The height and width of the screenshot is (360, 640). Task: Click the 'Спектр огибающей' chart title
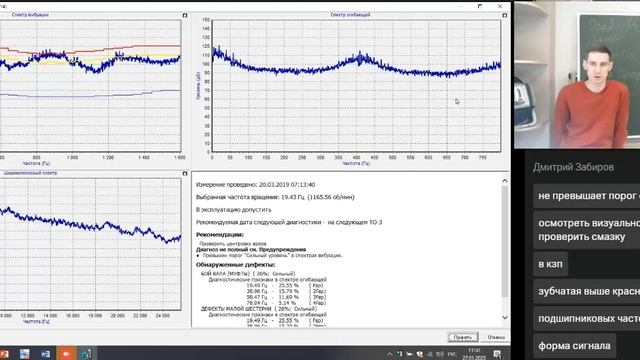pos(350,15)
